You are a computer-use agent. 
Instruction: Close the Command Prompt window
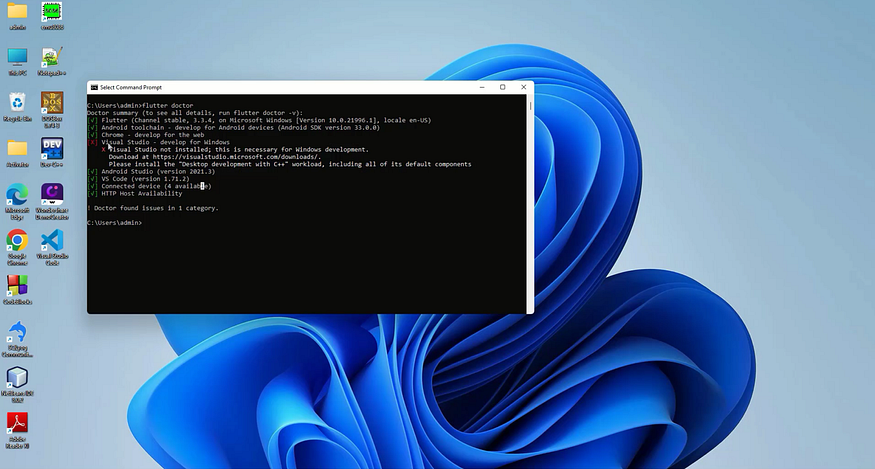[x=523, y=87]
